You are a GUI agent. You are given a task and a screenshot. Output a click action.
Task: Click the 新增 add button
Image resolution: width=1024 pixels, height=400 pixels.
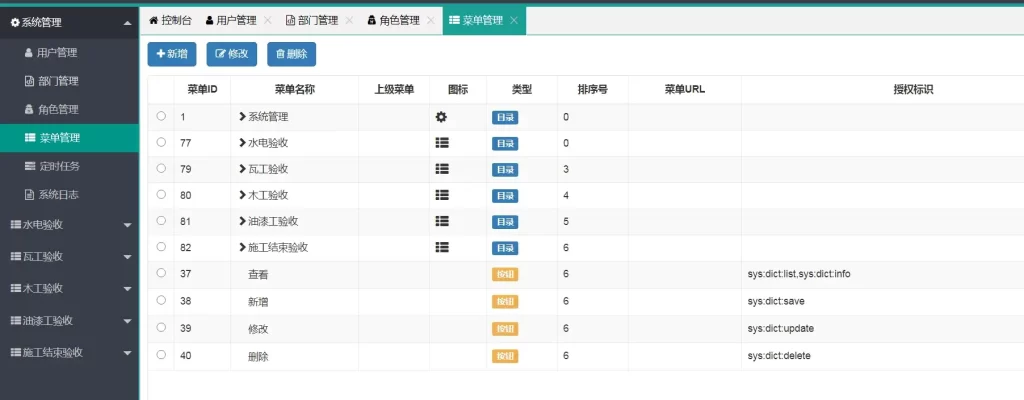click(172, 54)
